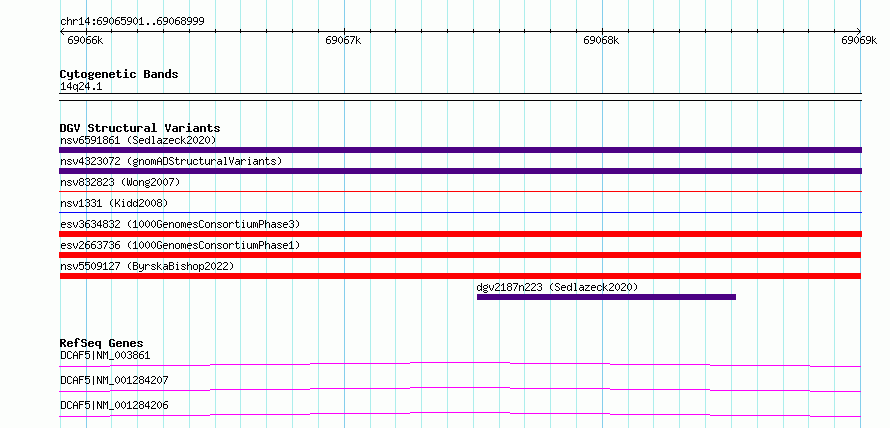Viewport: 890px width, 428px height.
Task: Click the DCAF5|NM_003861 gene label
Action: (105, 356)
